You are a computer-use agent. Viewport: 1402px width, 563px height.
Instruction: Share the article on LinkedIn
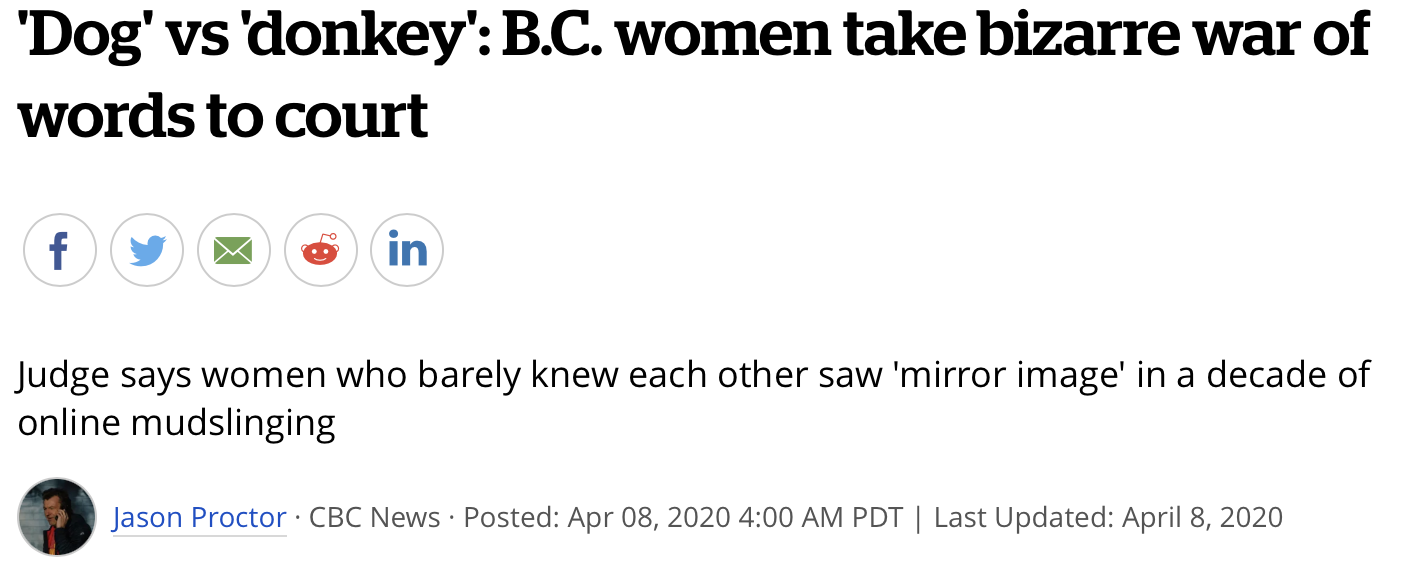pyautogui.click(x=407, y=250)
